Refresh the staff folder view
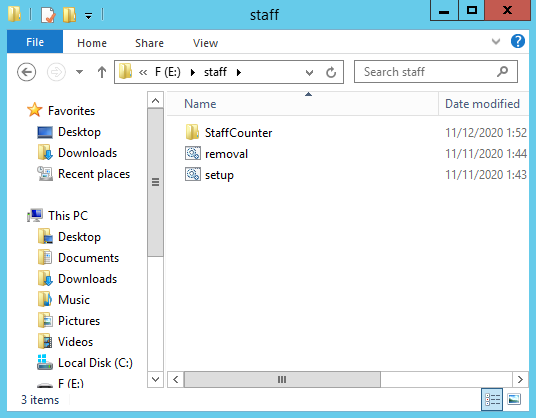Screen dimensions: 536x418 click(x=331, y=72)
